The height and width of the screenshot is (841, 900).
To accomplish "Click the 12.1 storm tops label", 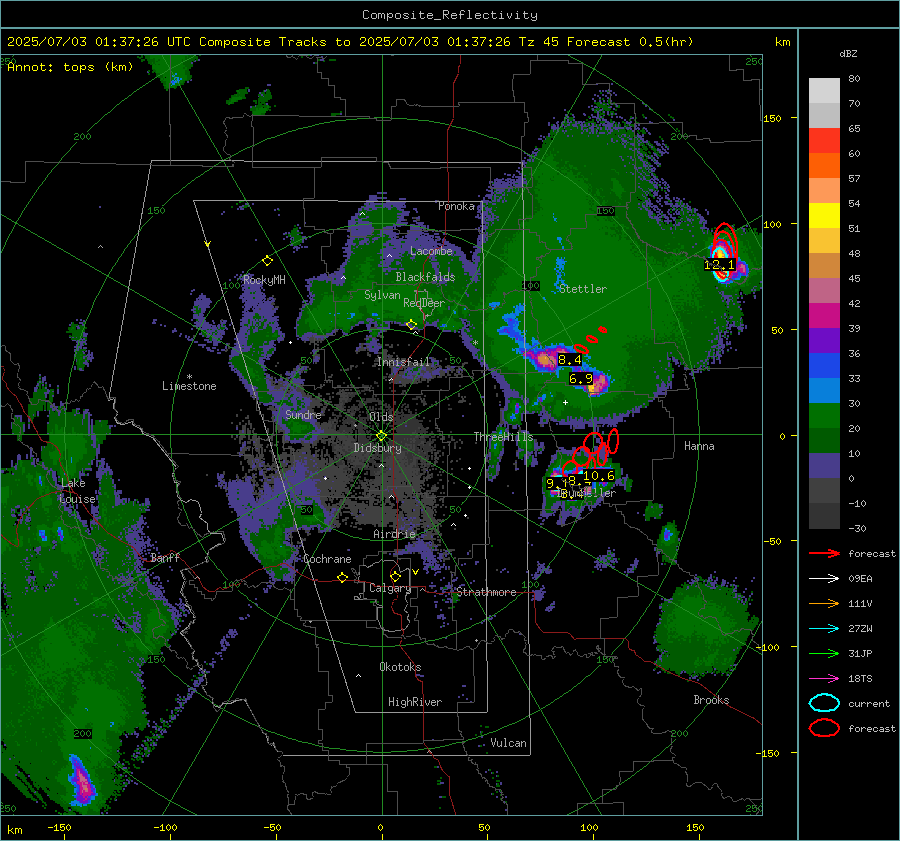I will (x=719, y=265).
